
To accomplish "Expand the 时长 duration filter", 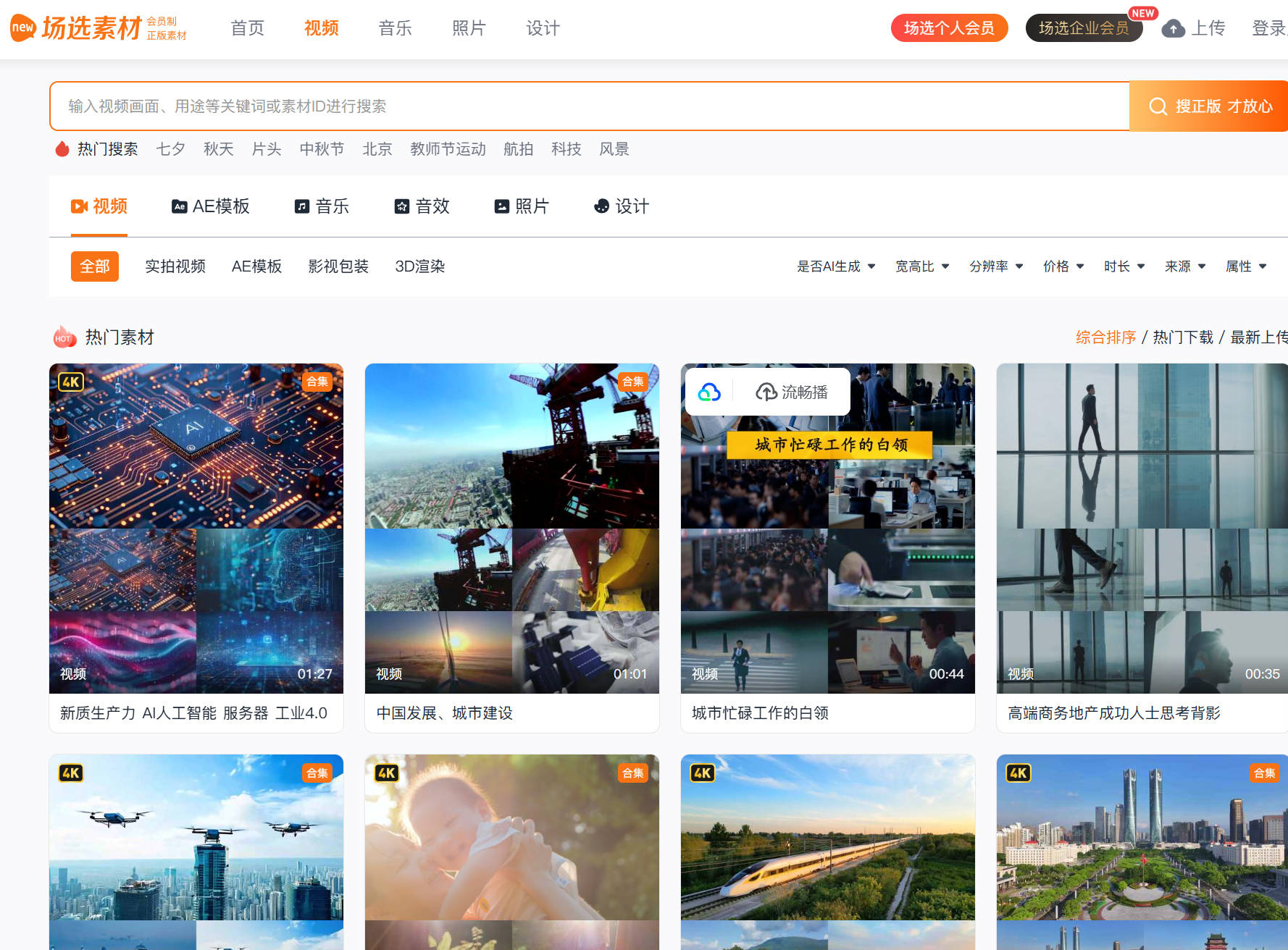I will point(1124,266).
